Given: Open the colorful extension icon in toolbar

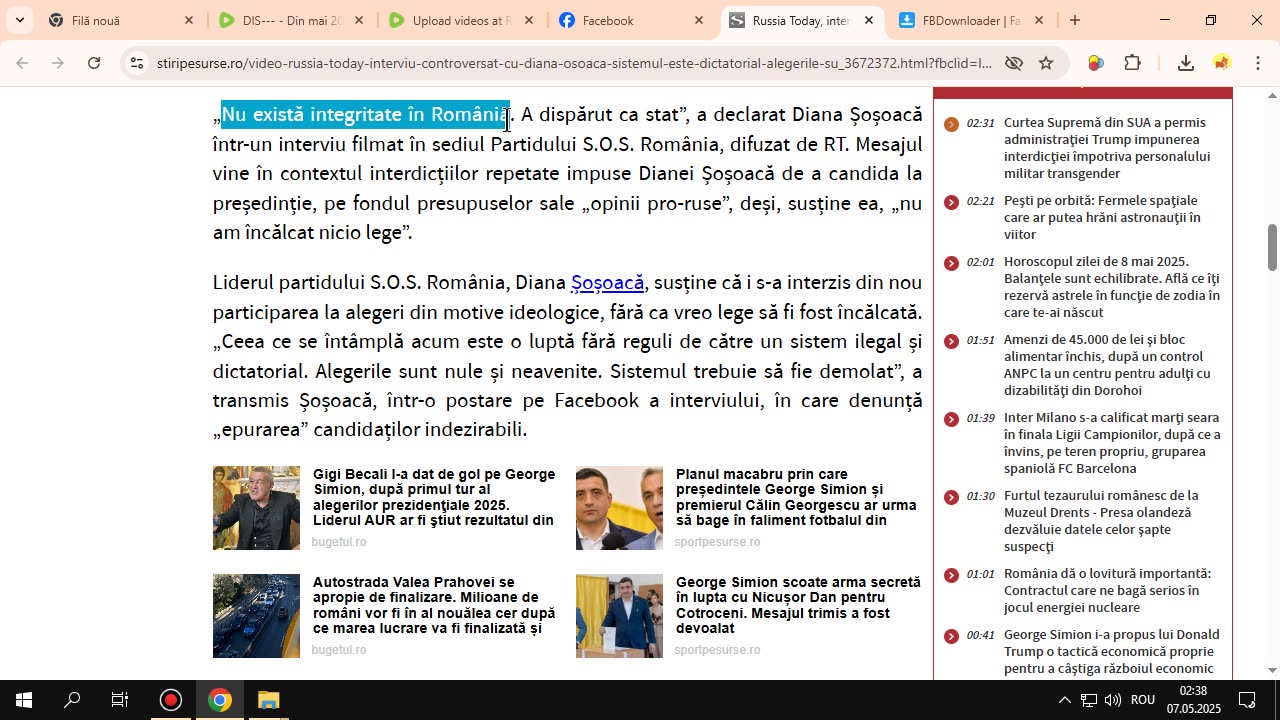Looking at the screenshot, I should pos(1095,63).
